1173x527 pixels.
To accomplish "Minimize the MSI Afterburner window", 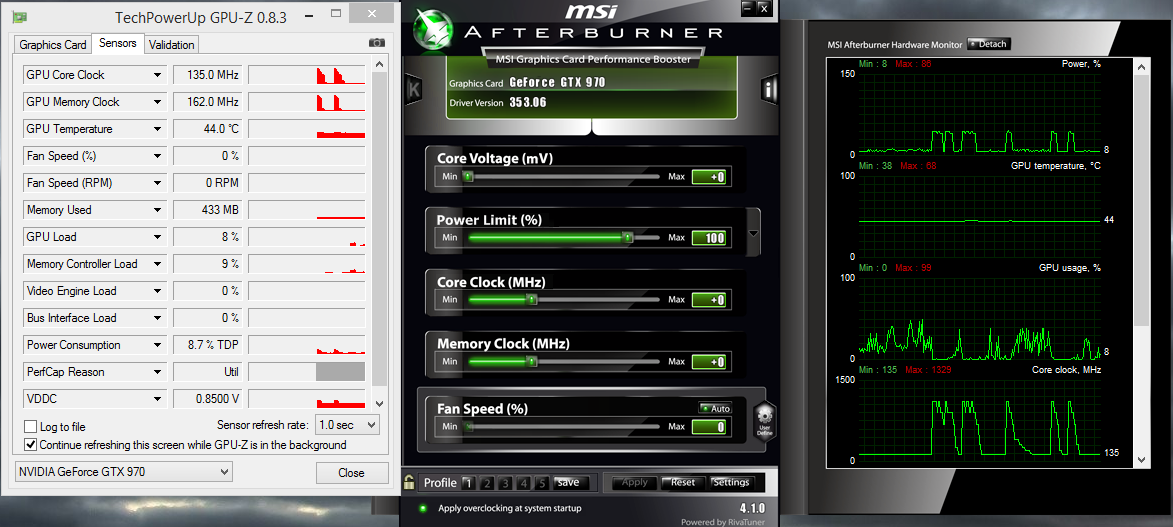I will coord(747,8).
